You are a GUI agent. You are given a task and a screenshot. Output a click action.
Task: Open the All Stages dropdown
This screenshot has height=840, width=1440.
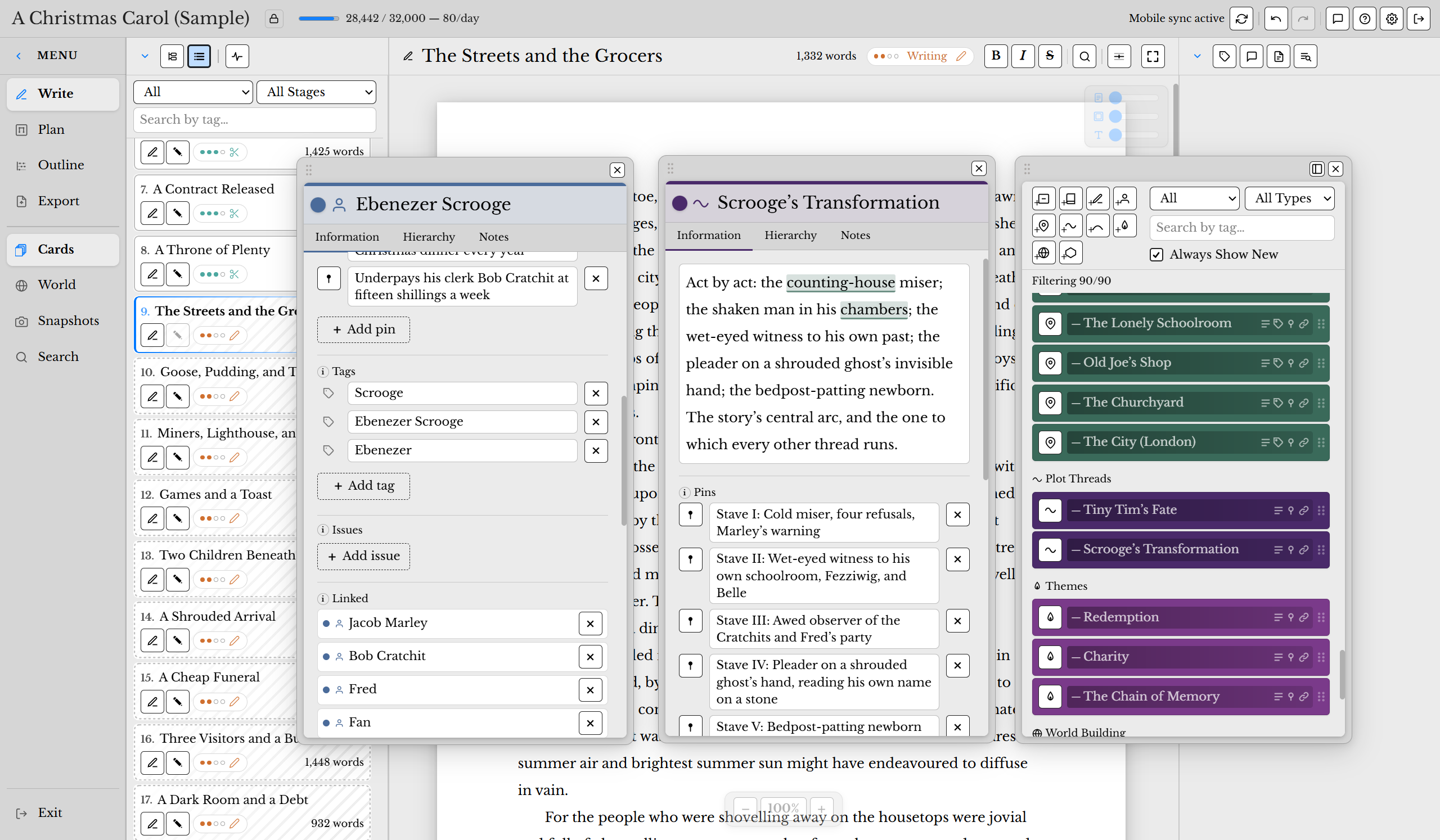point(317,92)
